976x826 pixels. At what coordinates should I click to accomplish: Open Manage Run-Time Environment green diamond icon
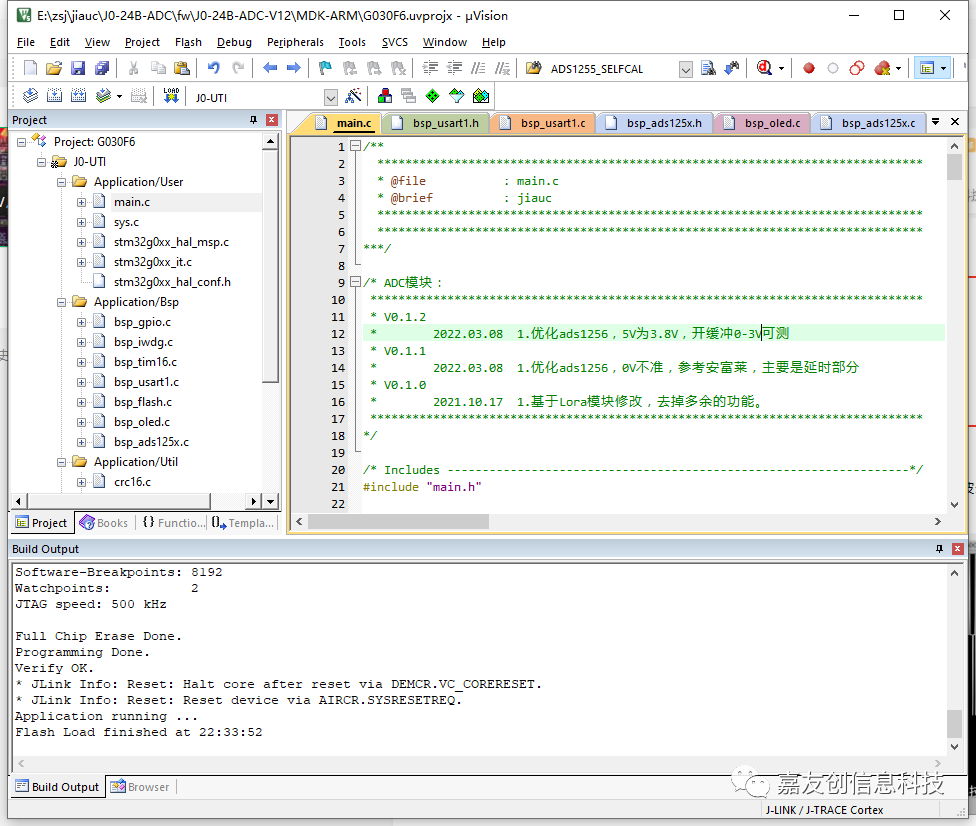click(433, 96)
